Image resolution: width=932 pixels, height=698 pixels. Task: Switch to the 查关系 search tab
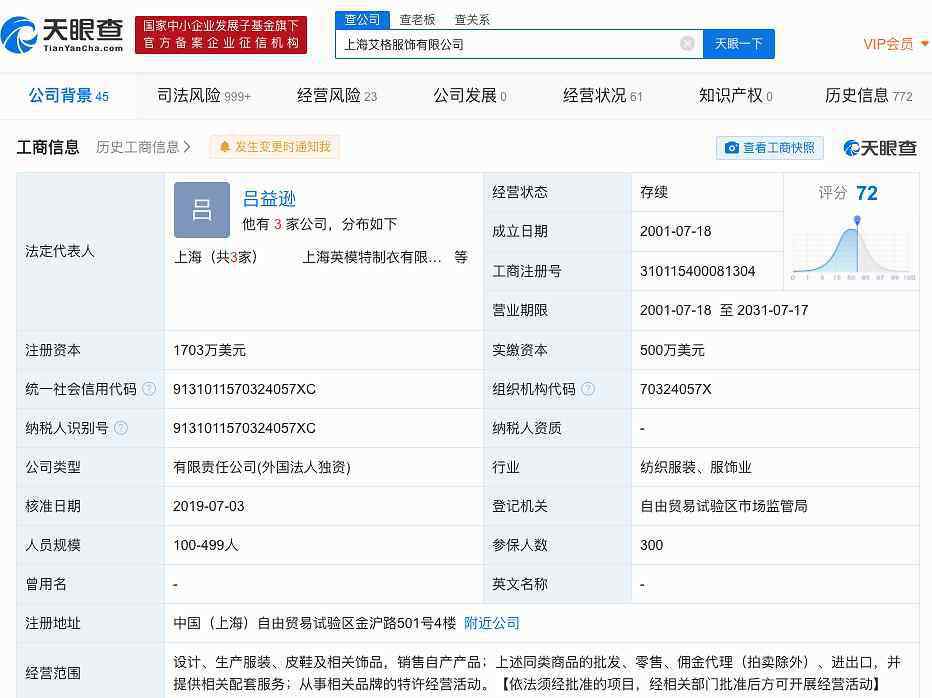pos(472,20)
